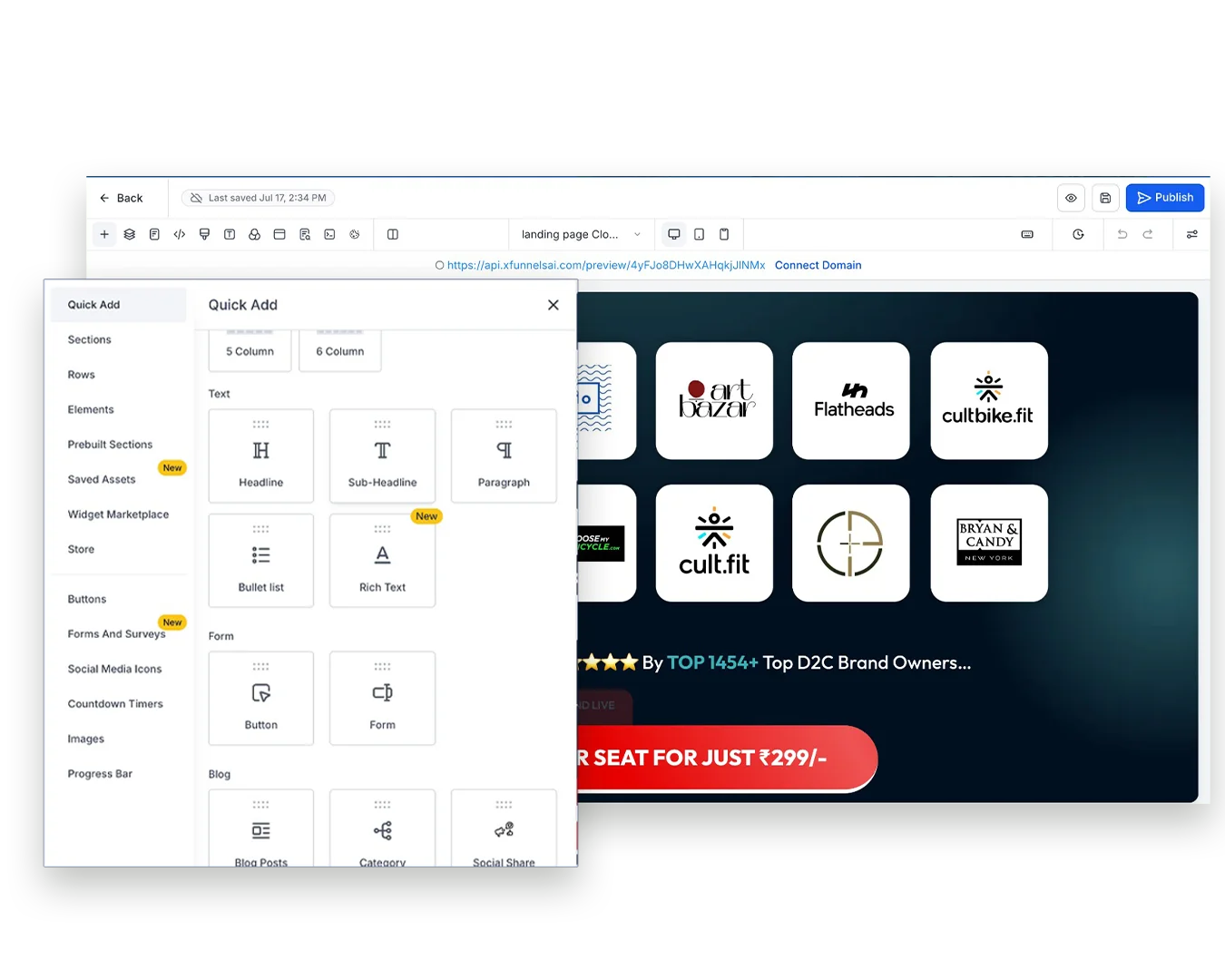
Task: Open the custom code brackets icon
Action: pos(180,234)
